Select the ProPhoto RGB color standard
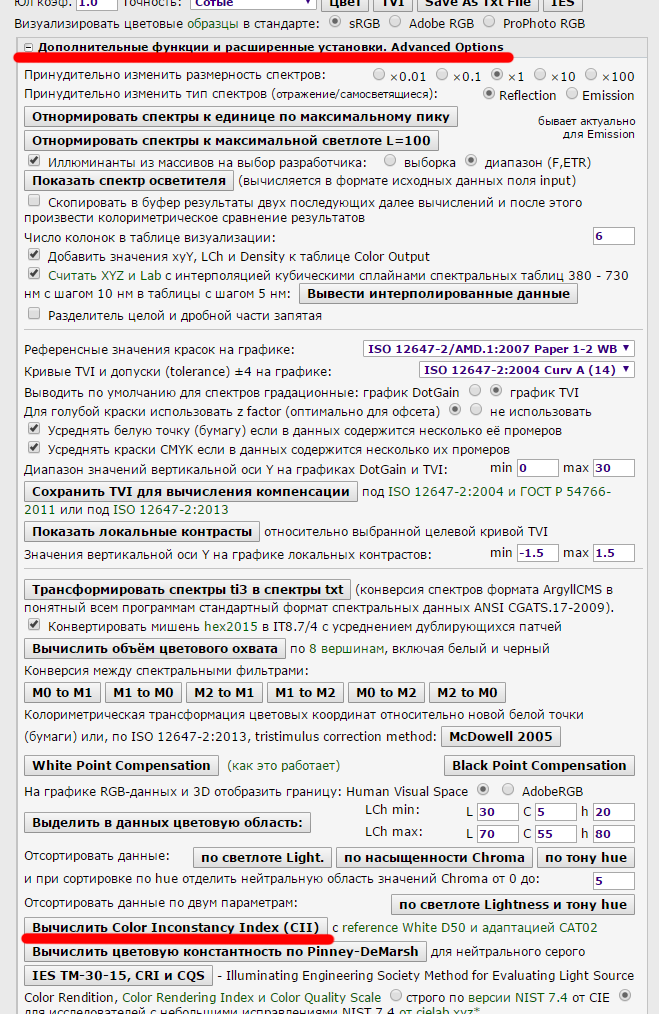 click(x=490, y=21)
